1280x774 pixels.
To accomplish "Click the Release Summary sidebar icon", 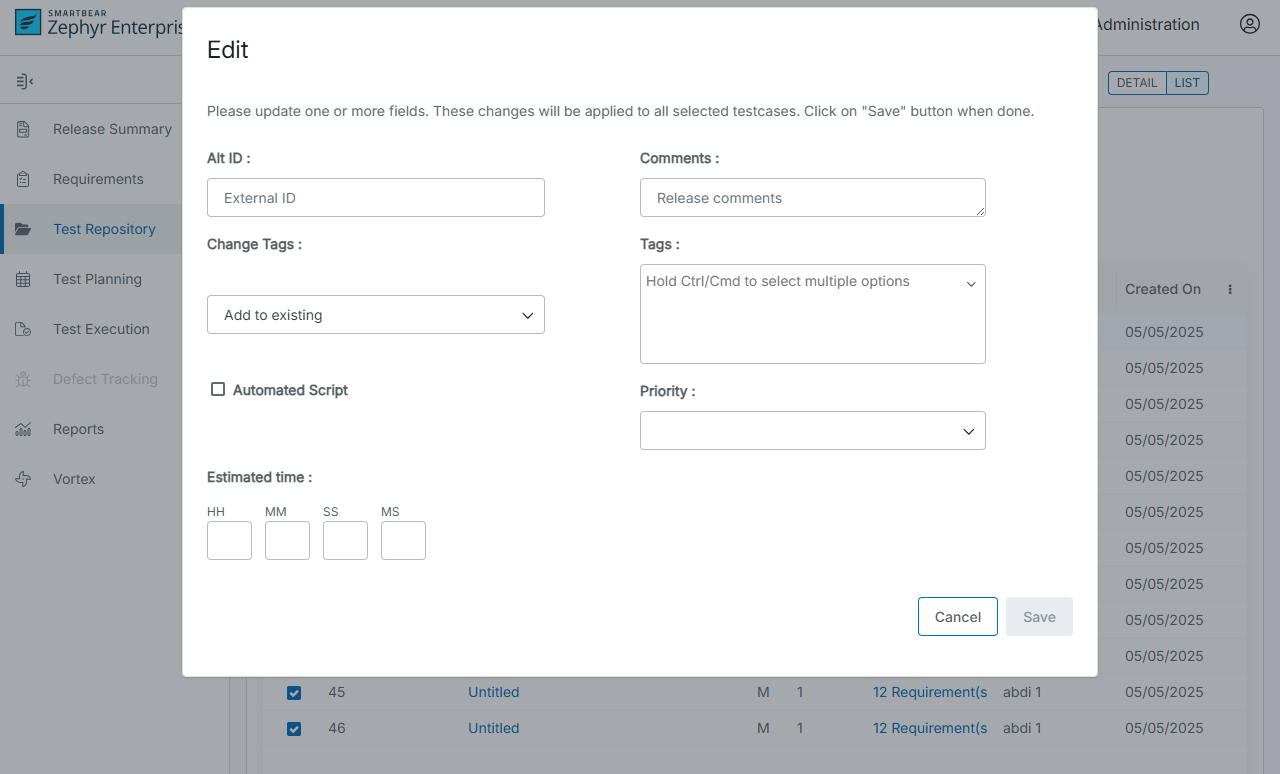I will [x=23, y=129].
